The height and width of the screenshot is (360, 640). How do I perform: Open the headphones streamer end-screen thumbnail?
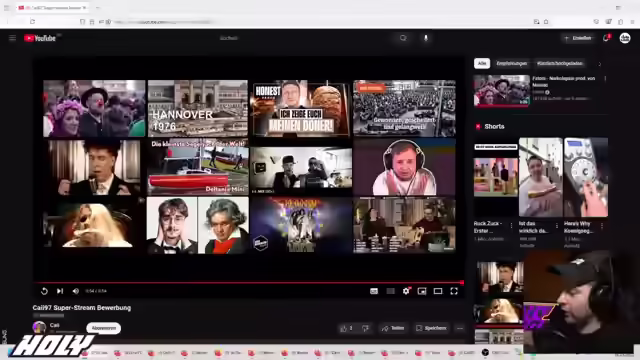[404, 167]
